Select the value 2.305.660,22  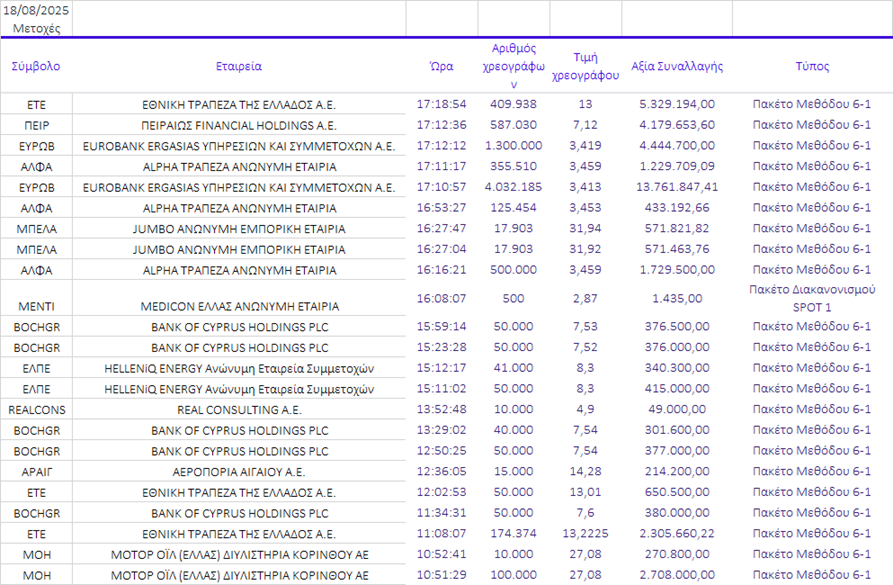(x=677, y=533)
